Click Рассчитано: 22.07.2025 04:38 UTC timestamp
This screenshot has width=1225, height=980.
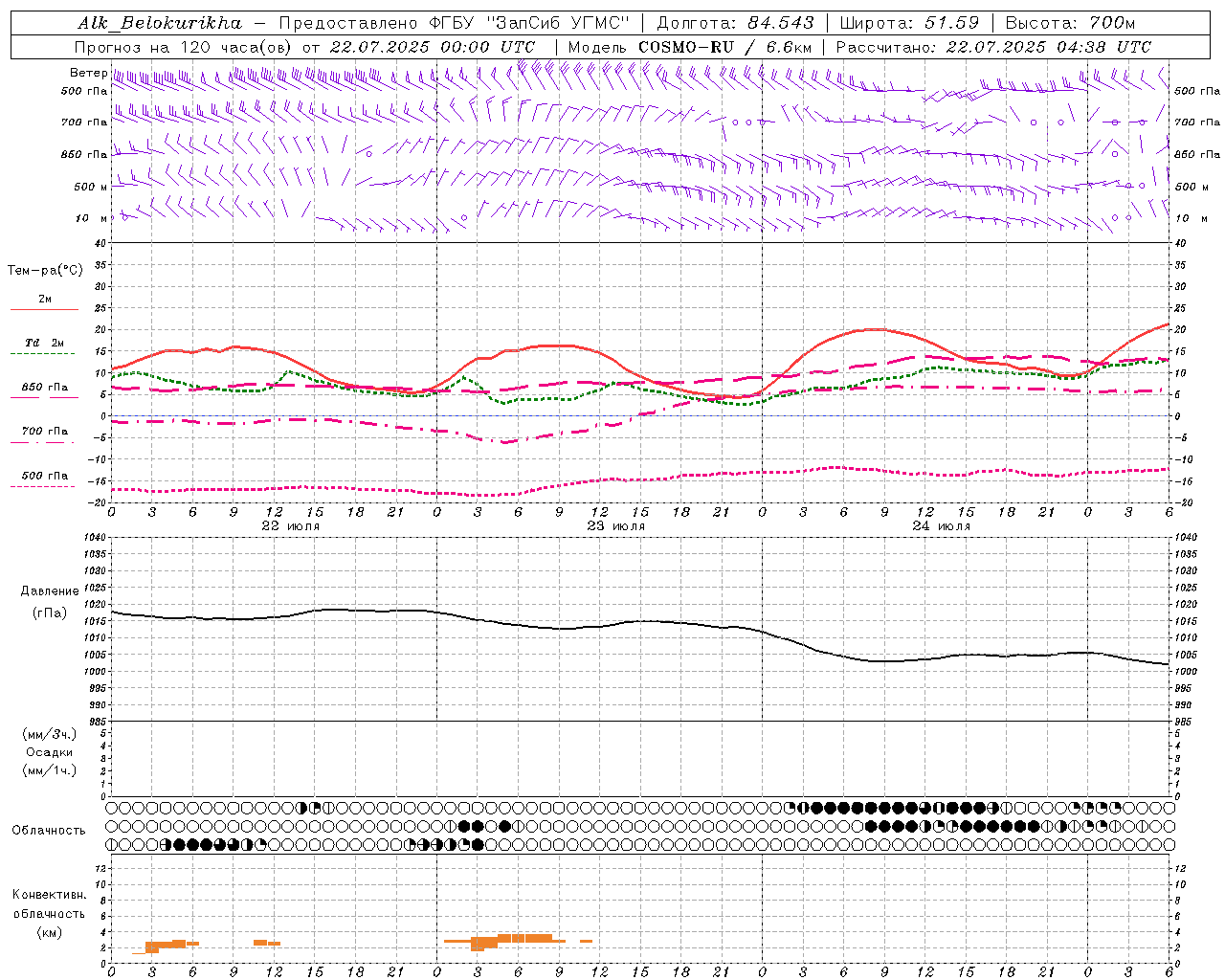click(x=993, y=47)
